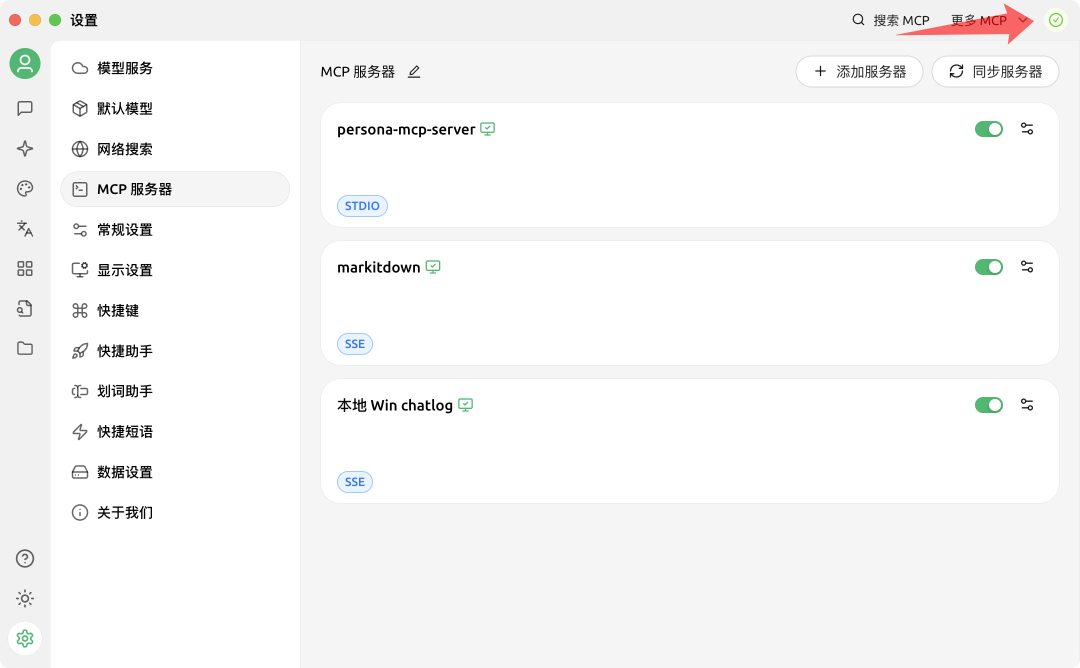Disable the persona-mcp-server toggle
This screenshot has height=668, width=1080.
tap(988, 129)
